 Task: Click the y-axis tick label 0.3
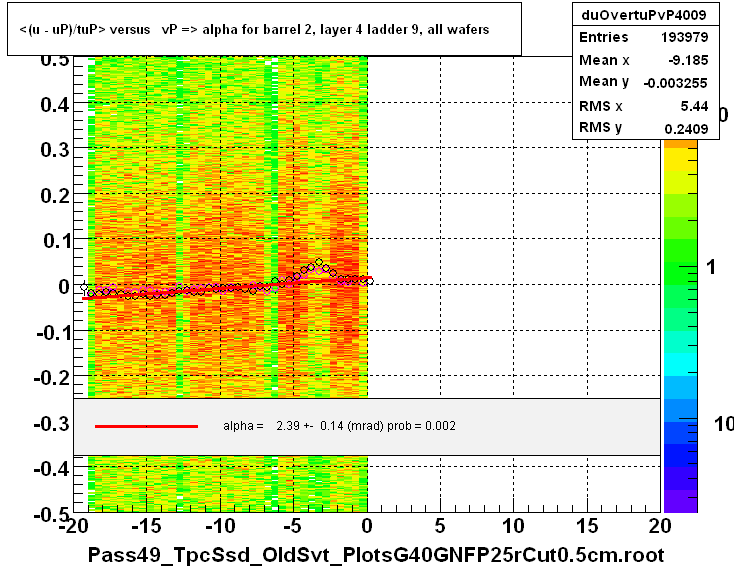click(55, 150)
